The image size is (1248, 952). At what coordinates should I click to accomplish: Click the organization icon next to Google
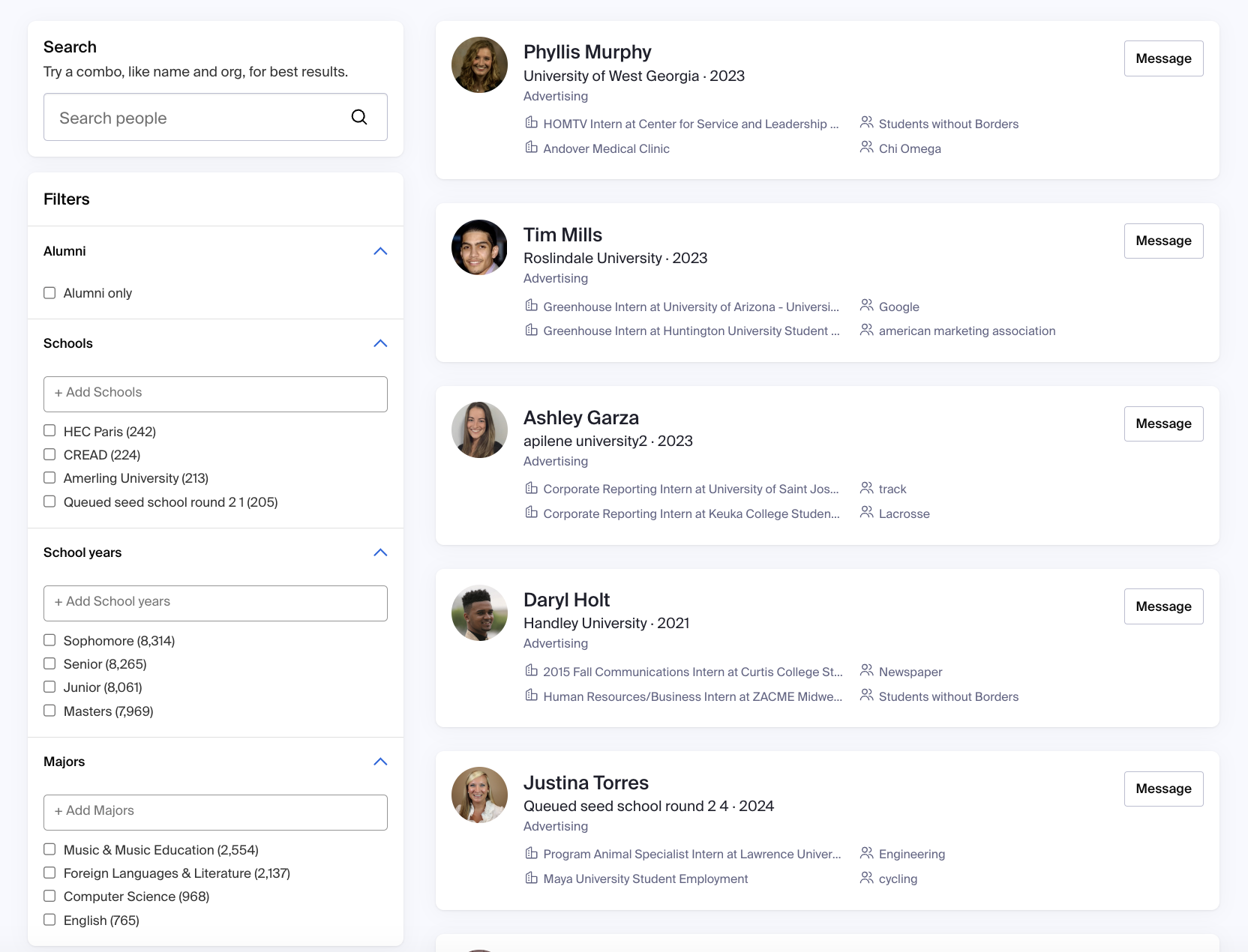(x=866, y=306)
